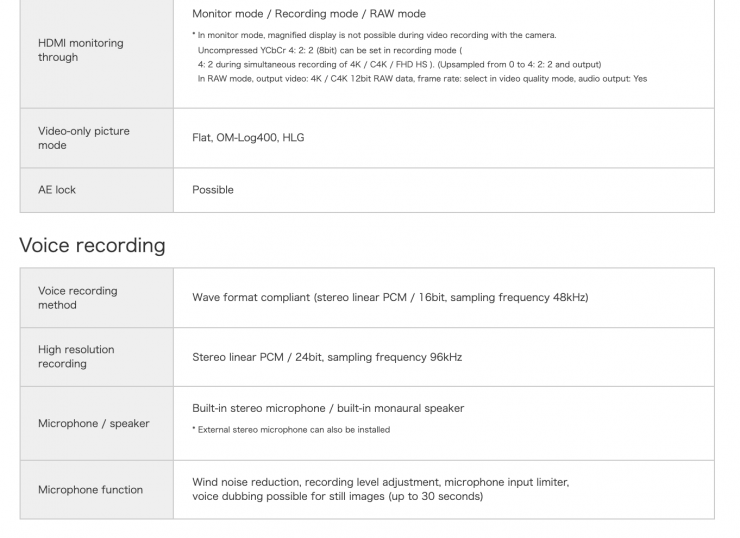This screenshot has height=538, width=740.
Task: Click the "Uncompressed YCbCr 4: 2: 2 (8bit)" line
Action: (330, 49)
